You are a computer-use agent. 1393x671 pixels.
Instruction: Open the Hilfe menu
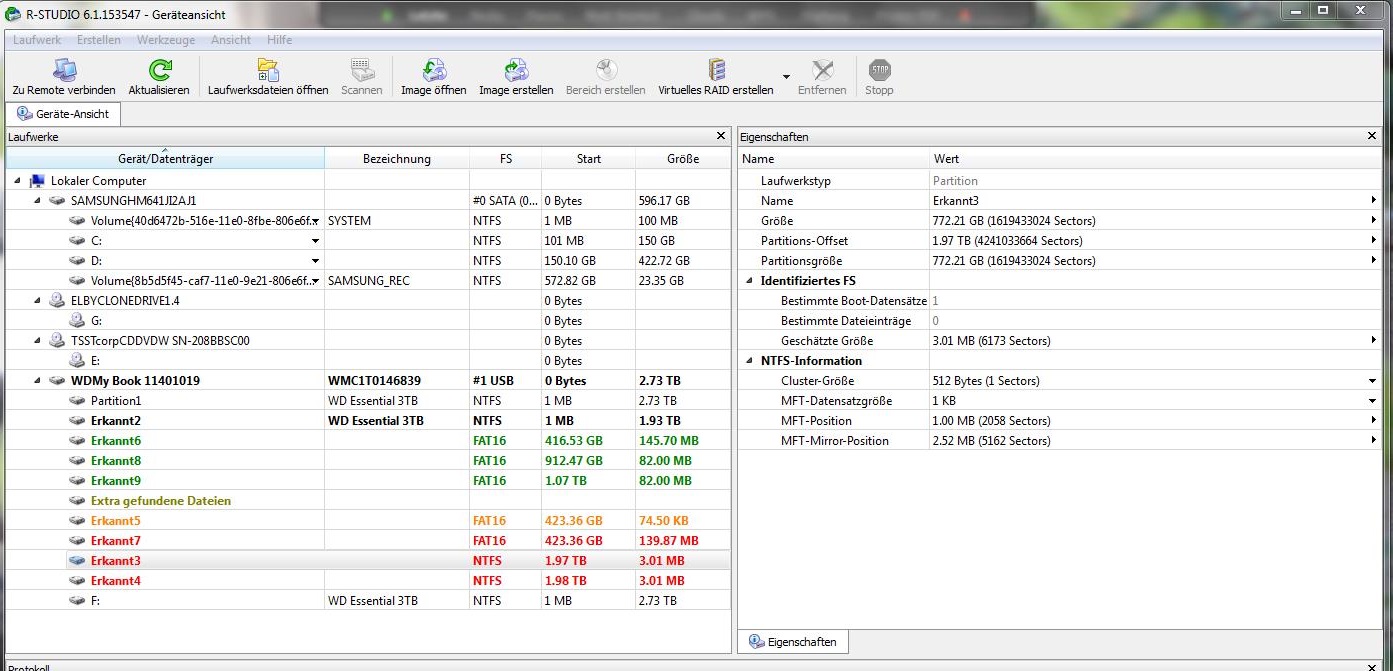pyautogui.click(x=280, y=40)
